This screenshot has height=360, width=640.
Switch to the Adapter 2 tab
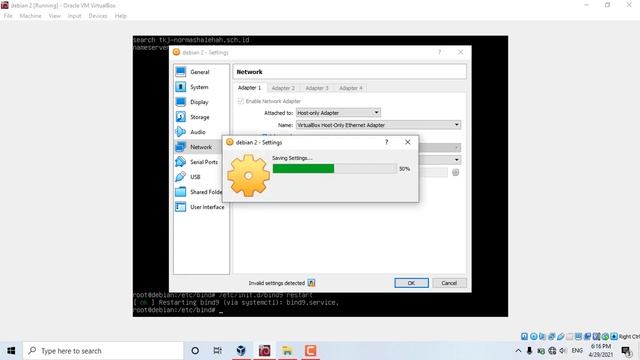283,88
